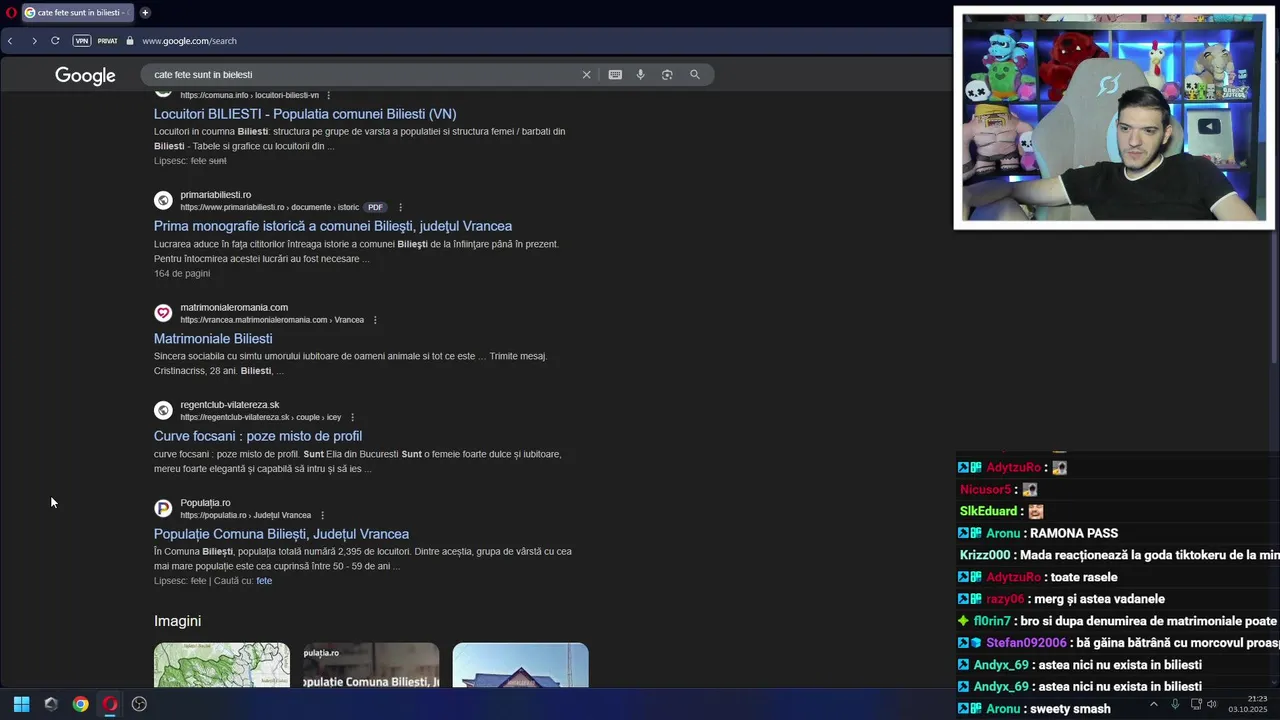1280x720 pixels.
Task: Open more options for matrimonialeromania.com result
Action: click(375, 320)
